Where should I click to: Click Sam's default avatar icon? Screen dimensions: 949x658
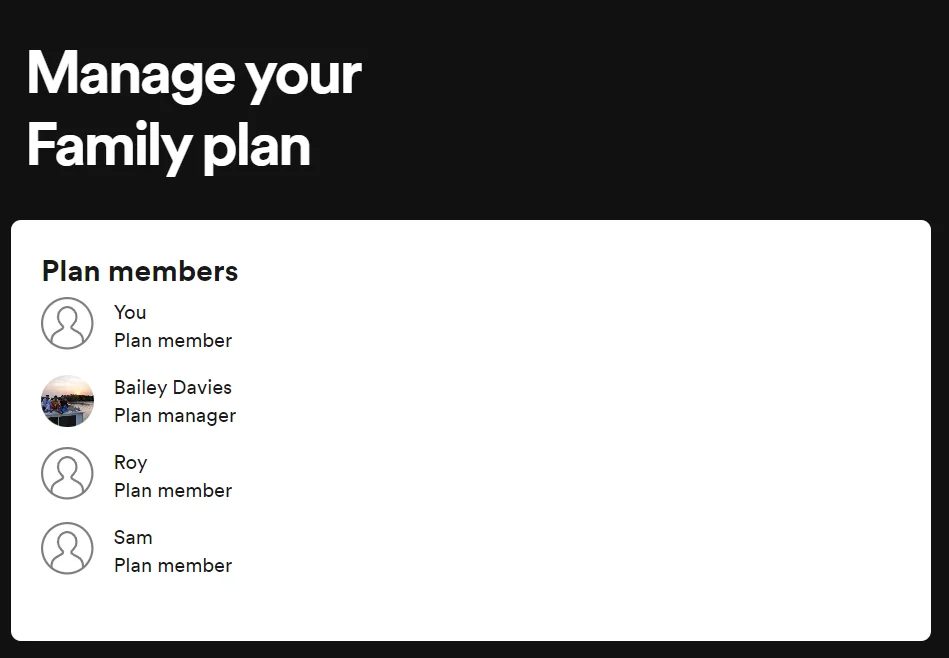pyautogui.click(x=67, y=548)
